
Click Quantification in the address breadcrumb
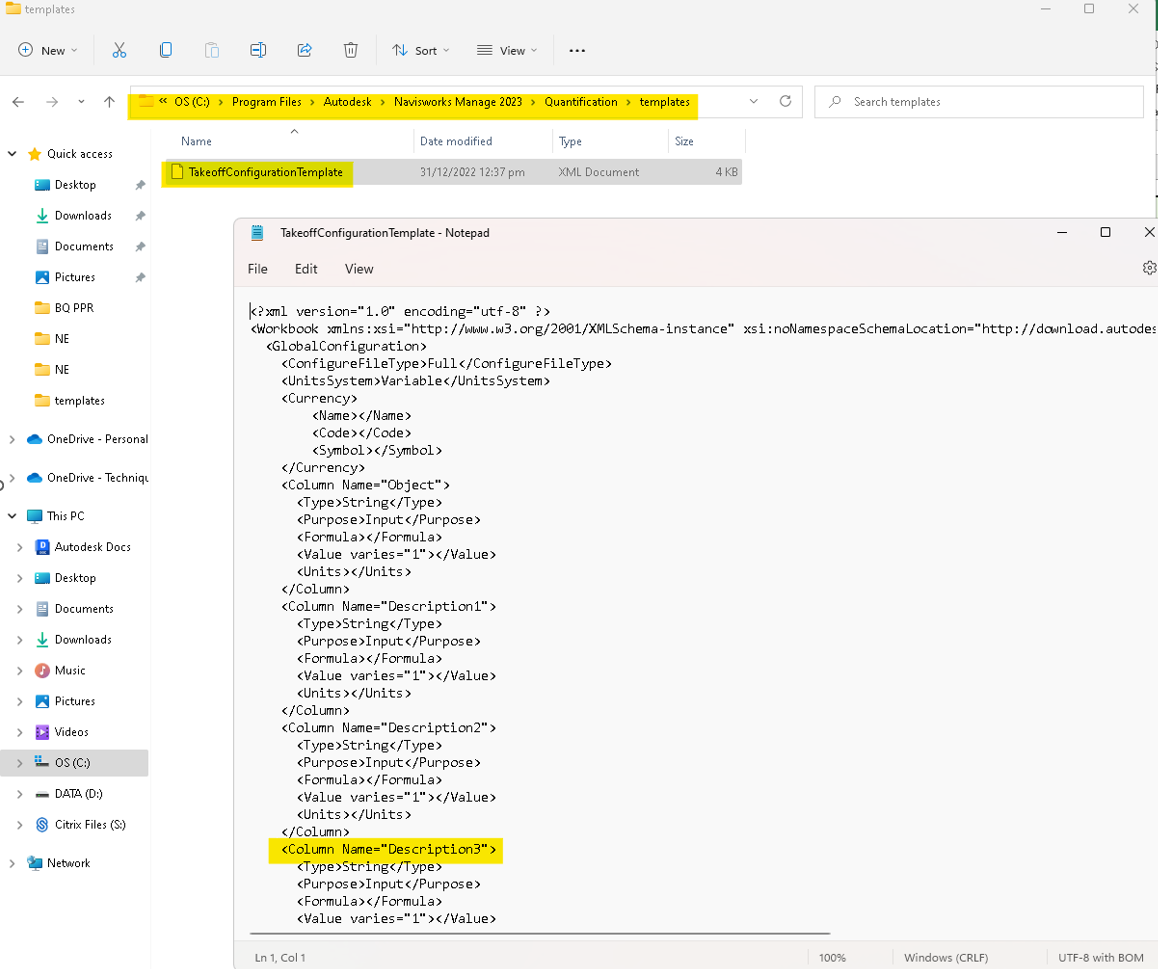click(x=580, y=102)
